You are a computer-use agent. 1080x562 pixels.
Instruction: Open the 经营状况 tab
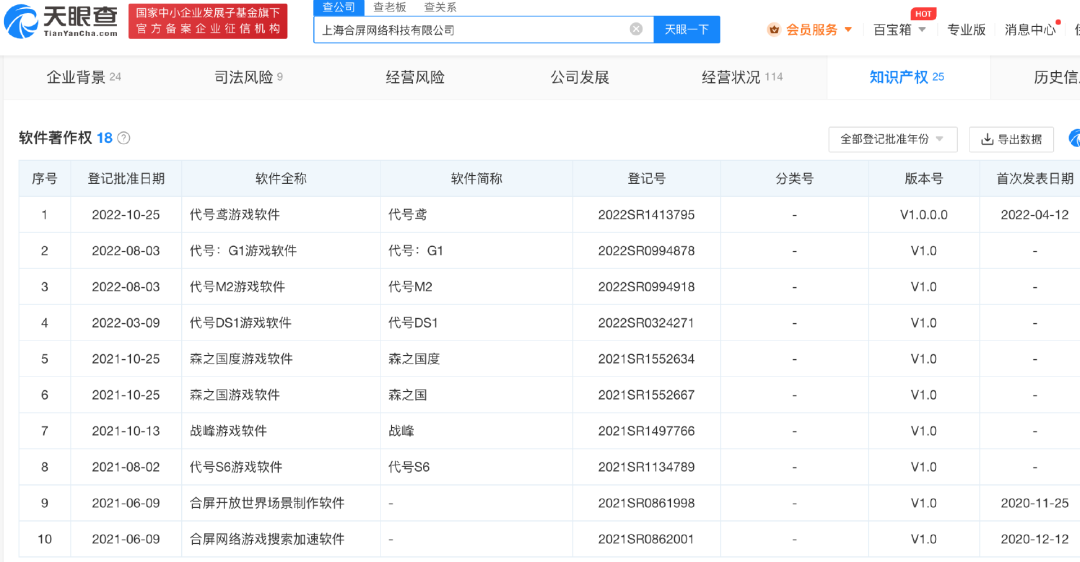point(742,77)
